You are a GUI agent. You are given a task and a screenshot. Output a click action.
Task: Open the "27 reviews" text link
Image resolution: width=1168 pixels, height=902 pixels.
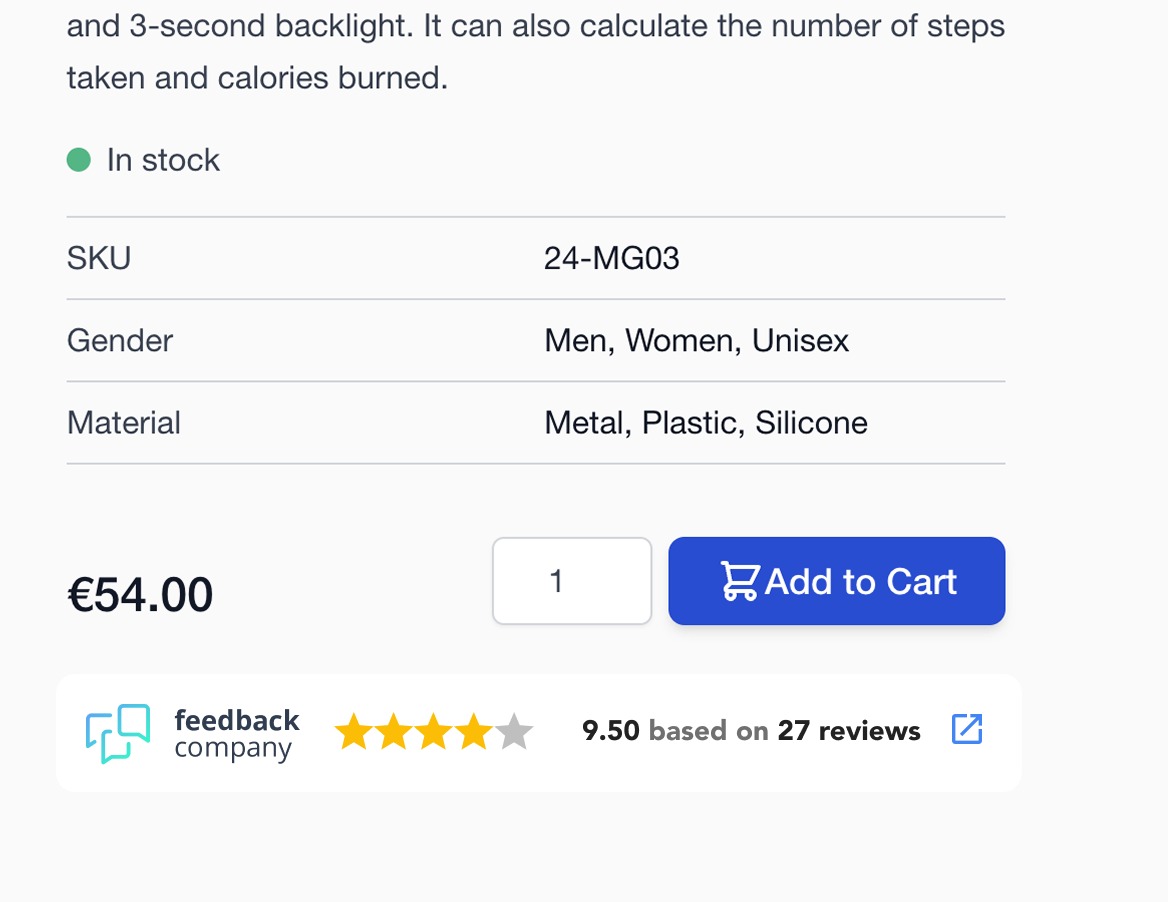pyautogui.click(x=849, y=731)
